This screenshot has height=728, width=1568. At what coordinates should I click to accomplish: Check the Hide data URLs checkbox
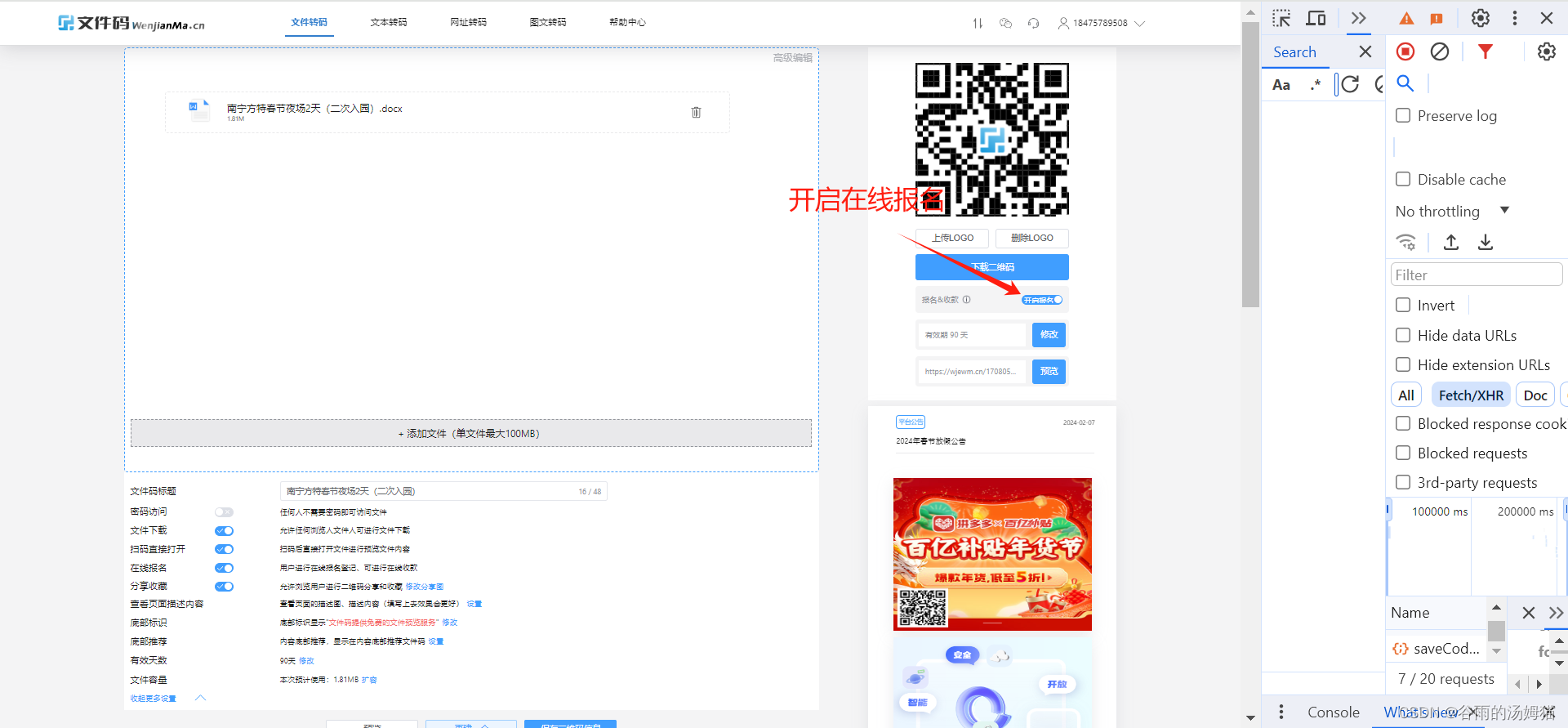click(1403, 335)
